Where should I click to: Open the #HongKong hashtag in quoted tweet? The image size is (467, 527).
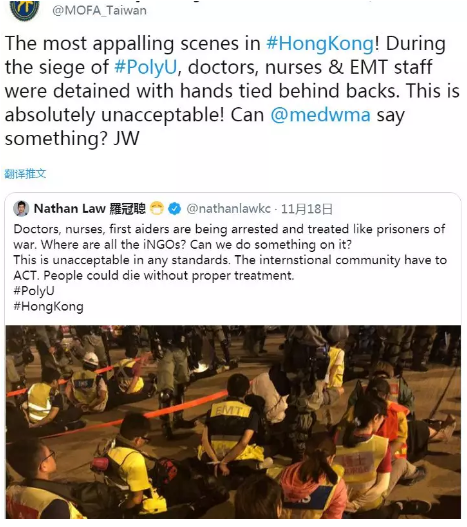click(48, 307)
